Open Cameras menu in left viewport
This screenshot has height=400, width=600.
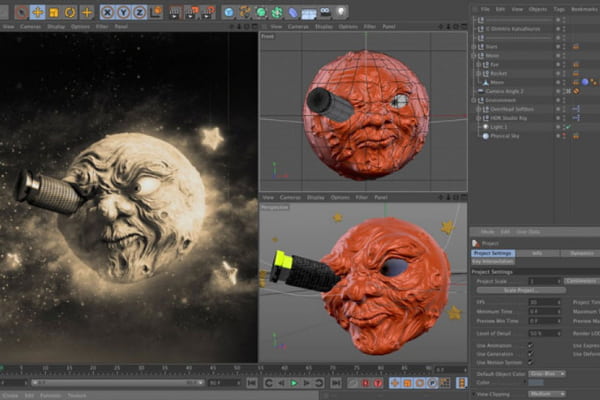pyautogui.click(x=31, y=27)
